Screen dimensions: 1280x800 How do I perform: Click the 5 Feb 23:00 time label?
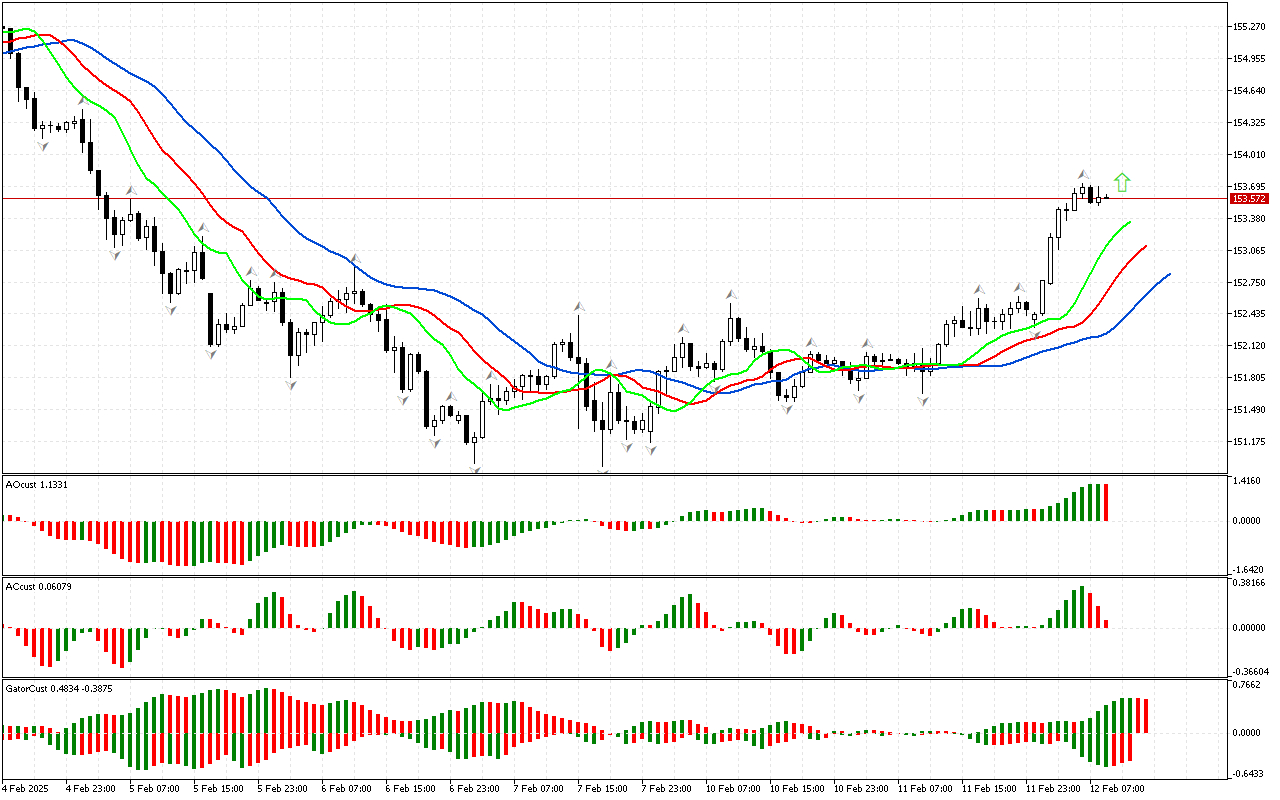282,788
